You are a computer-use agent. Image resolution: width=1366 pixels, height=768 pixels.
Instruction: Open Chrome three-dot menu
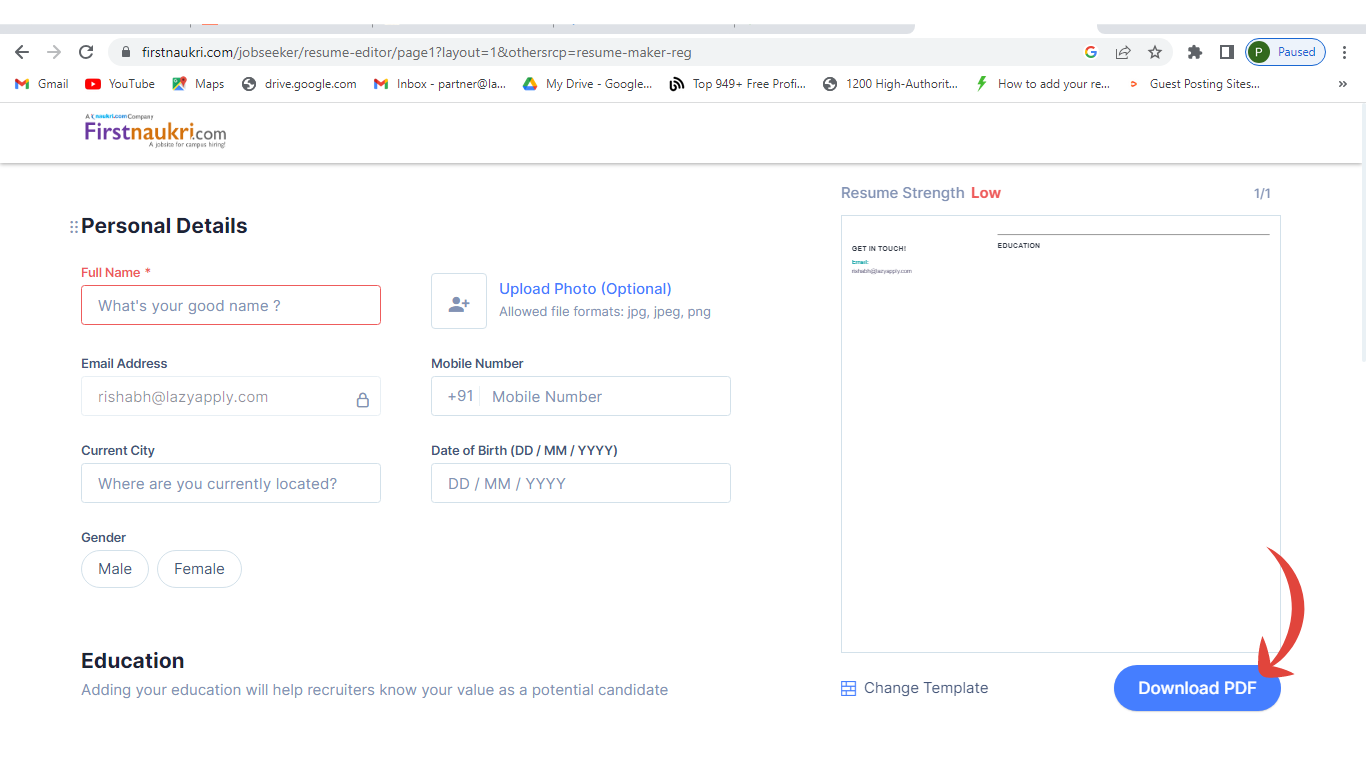(1344, 52)
